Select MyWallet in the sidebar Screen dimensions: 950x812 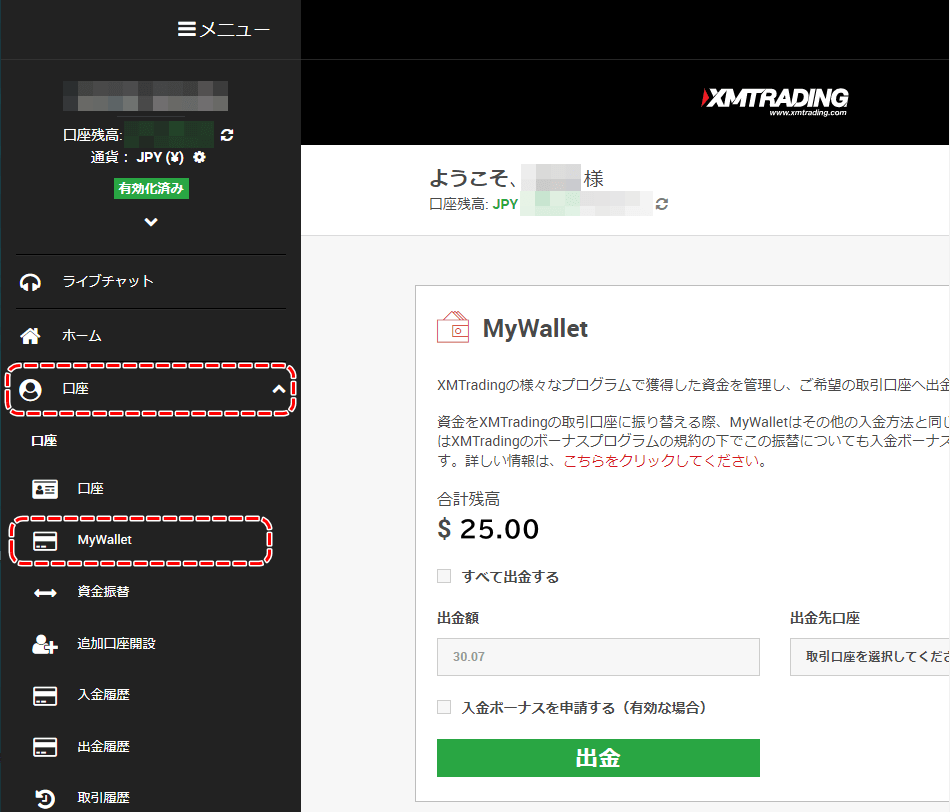104,540
